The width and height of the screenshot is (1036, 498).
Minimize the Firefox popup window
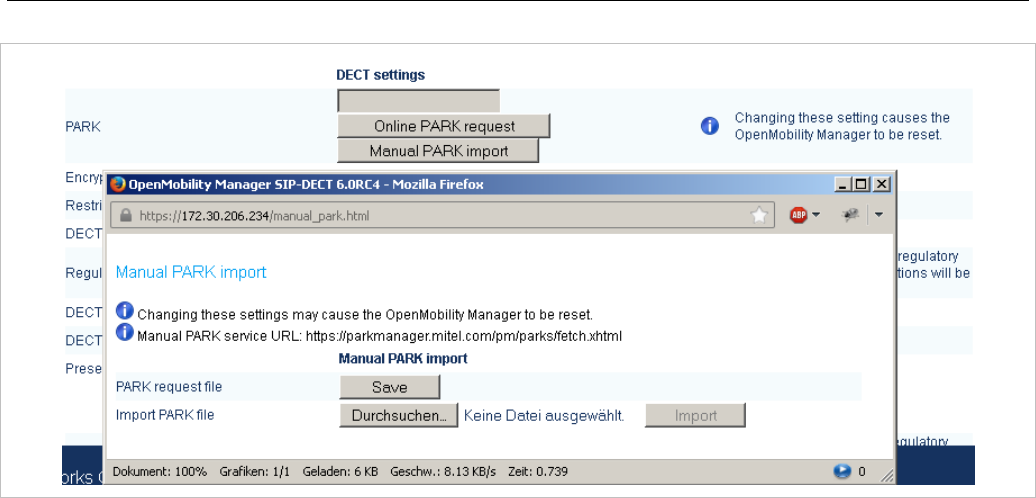tap(841, 184)
